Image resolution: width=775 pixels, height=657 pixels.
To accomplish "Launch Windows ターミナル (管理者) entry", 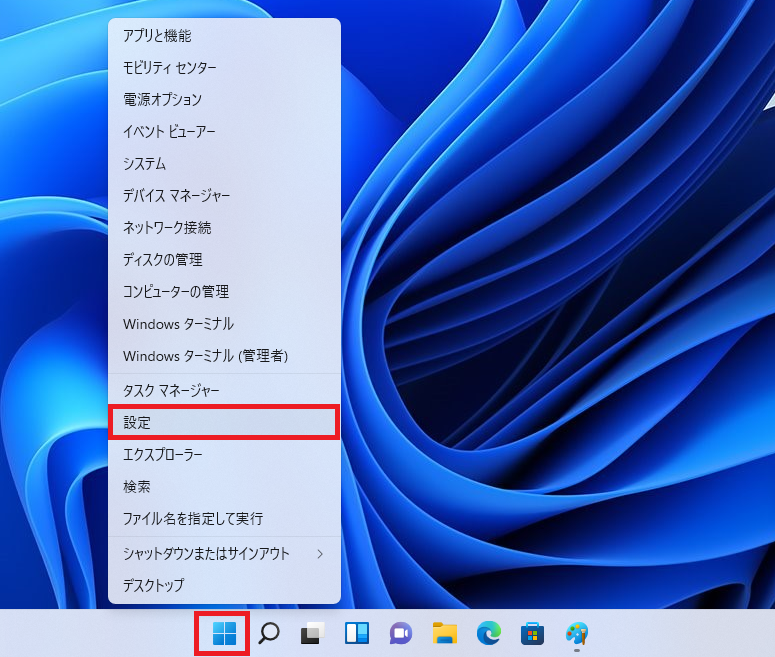I will pos(224,356).
